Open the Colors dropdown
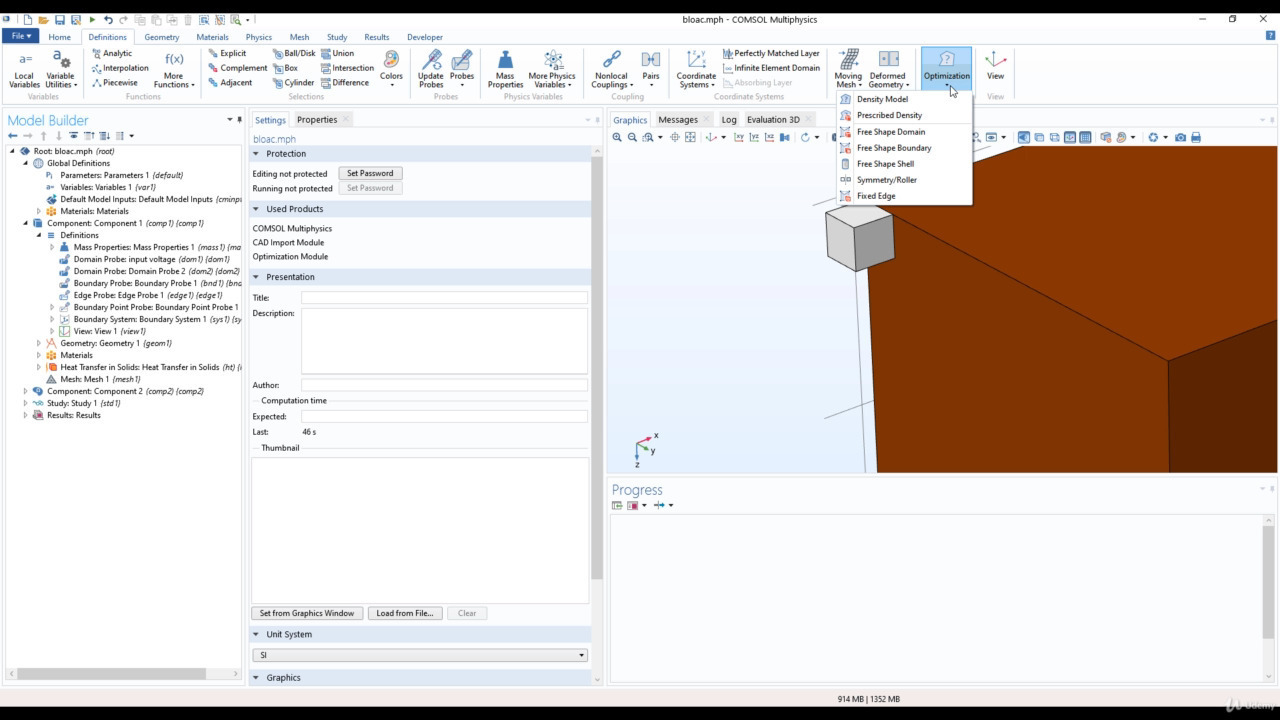 [x=391, y=69]
